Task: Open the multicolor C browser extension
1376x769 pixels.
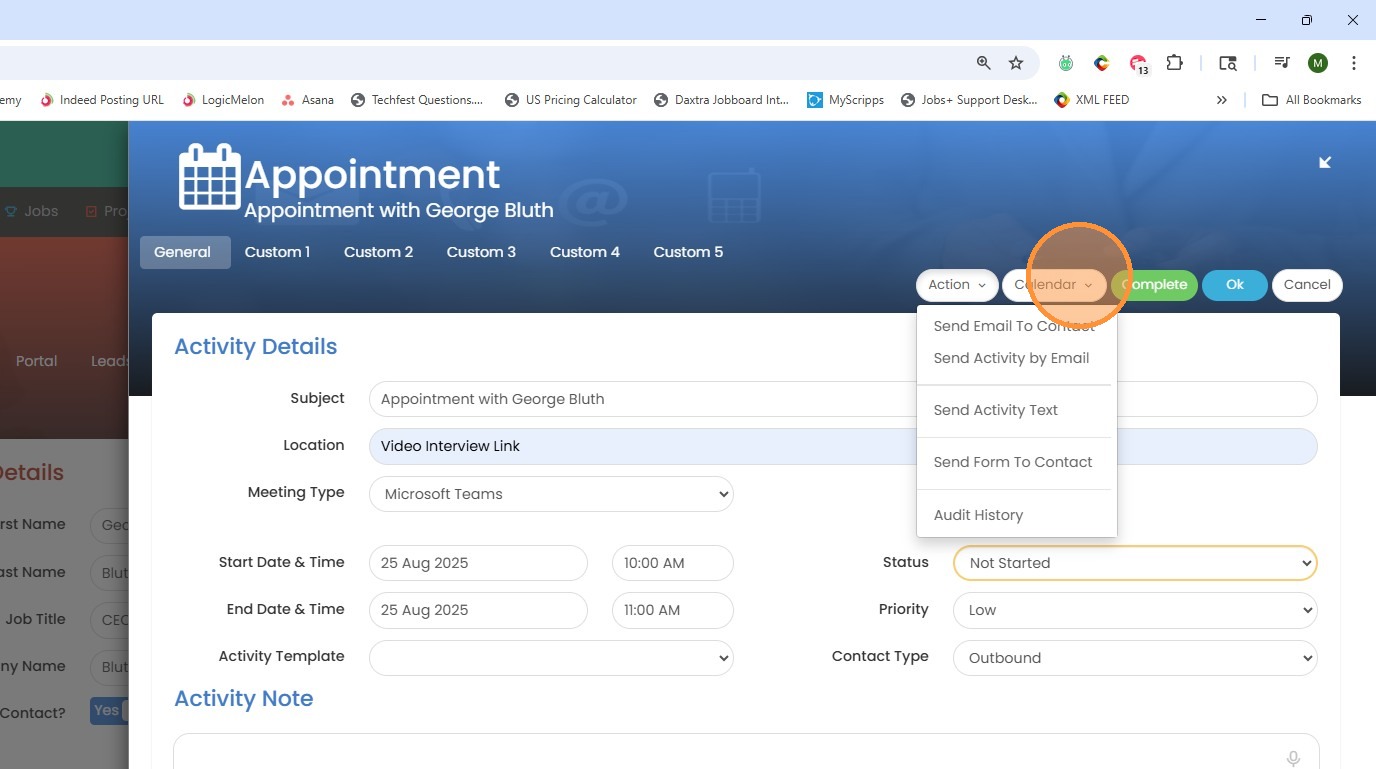Action: coord(1101,63)
